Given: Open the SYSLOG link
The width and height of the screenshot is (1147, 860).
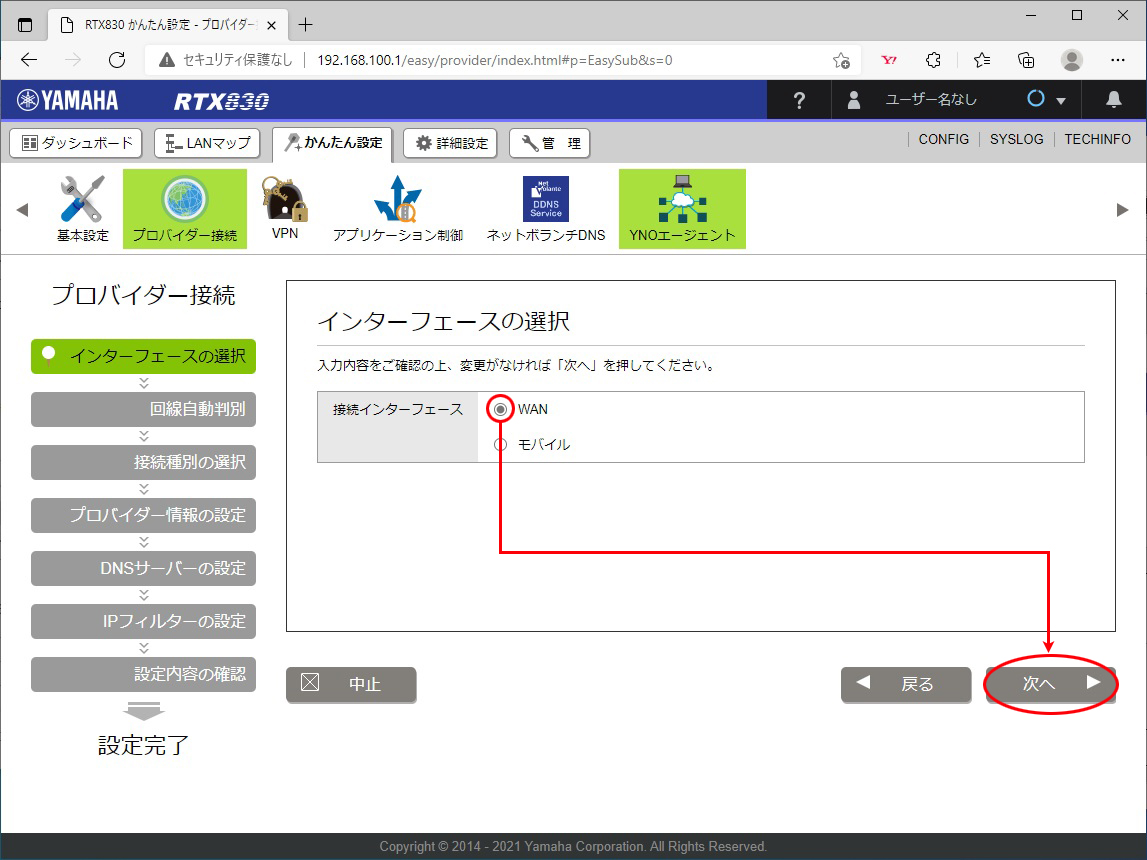Looking at the screenshot, I should [x=1016, y=140].
